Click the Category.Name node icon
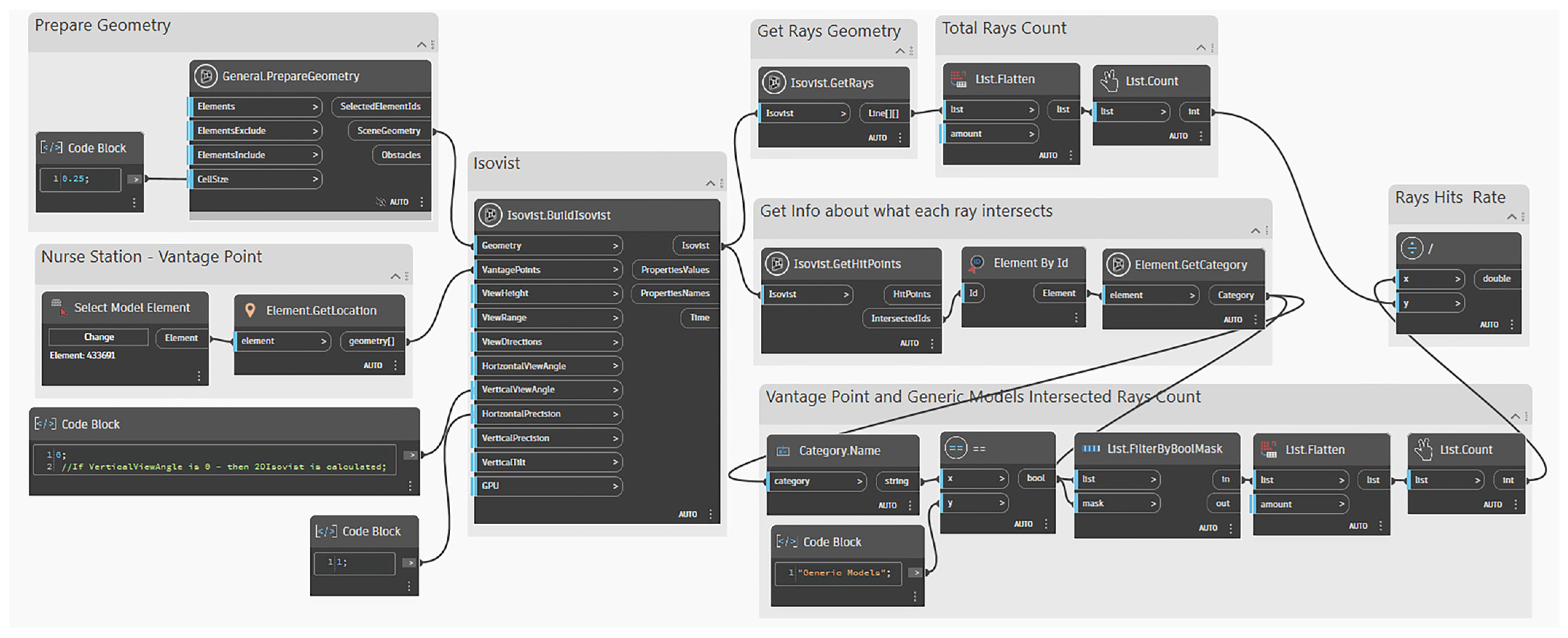 (783, 451)
